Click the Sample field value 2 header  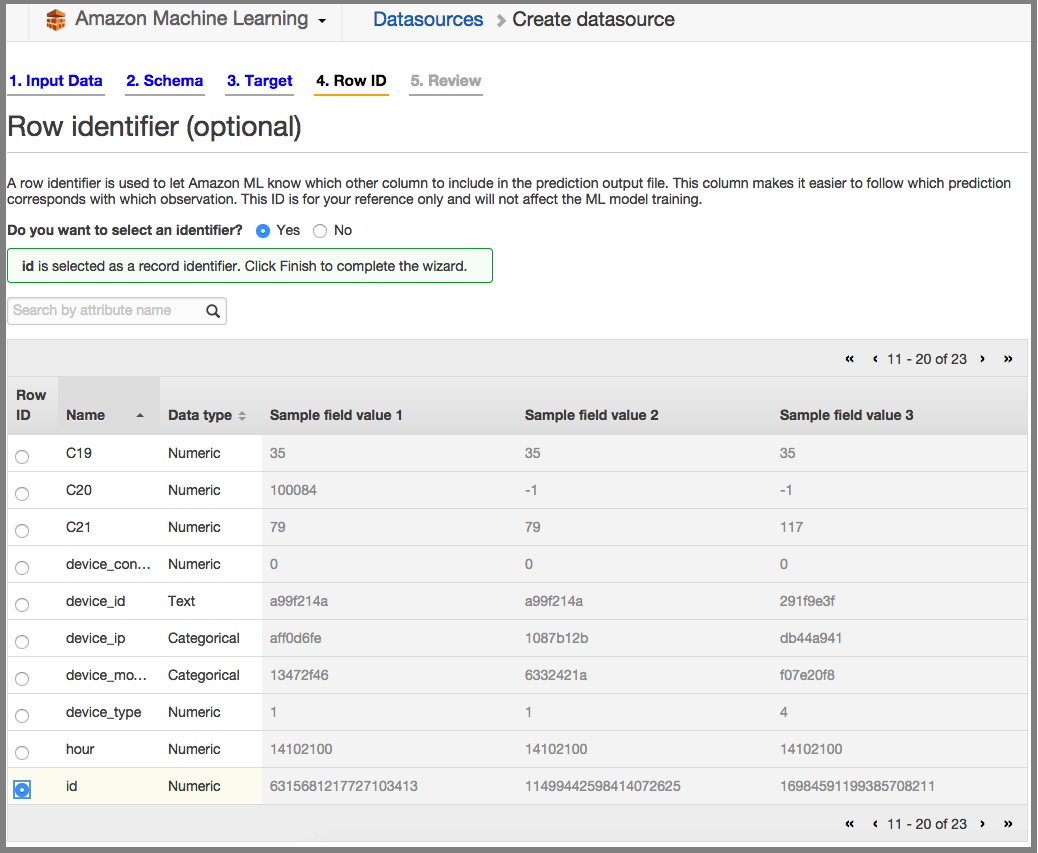point(591,416)
